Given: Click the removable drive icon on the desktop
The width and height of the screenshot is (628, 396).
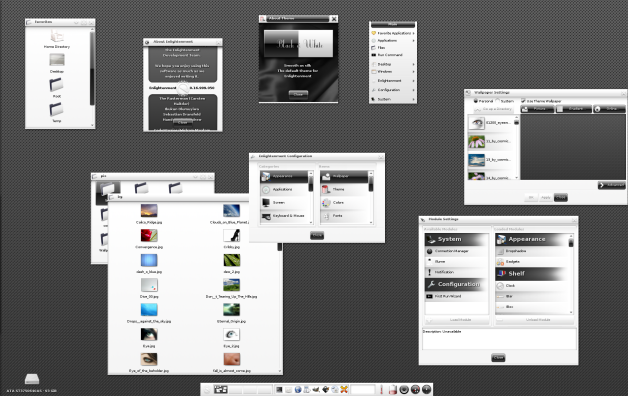Looking at the screenshot, I should [32, 379].
